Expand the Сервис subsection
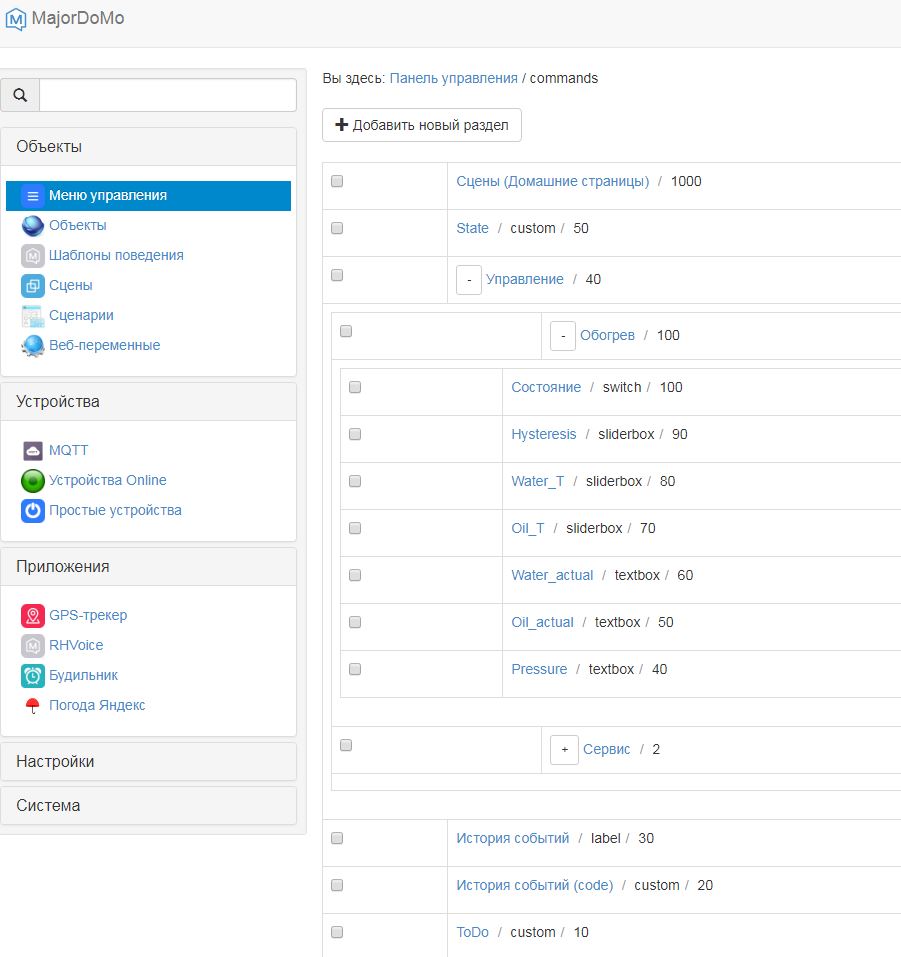 [564, 750]
